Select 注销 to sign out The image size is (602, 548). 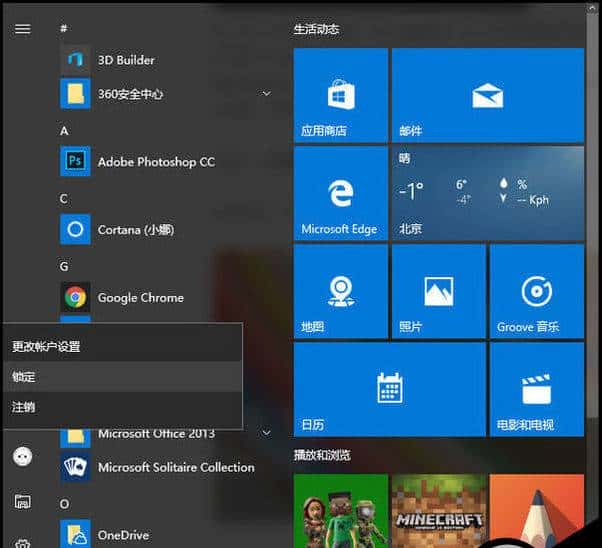pyautogui.click(x=24, y=407)
